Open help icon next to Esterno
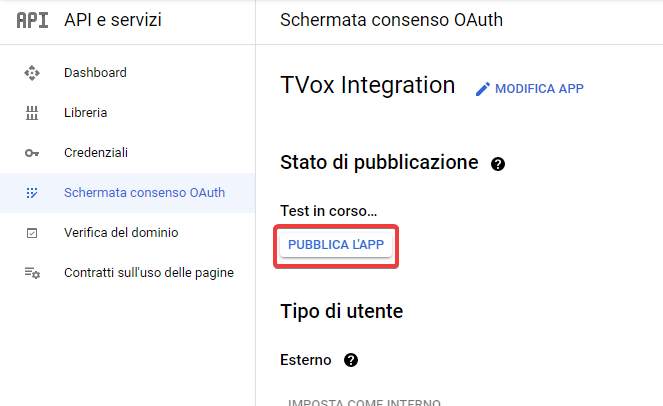This screenshot has height=406, width=663. [351, 360]
